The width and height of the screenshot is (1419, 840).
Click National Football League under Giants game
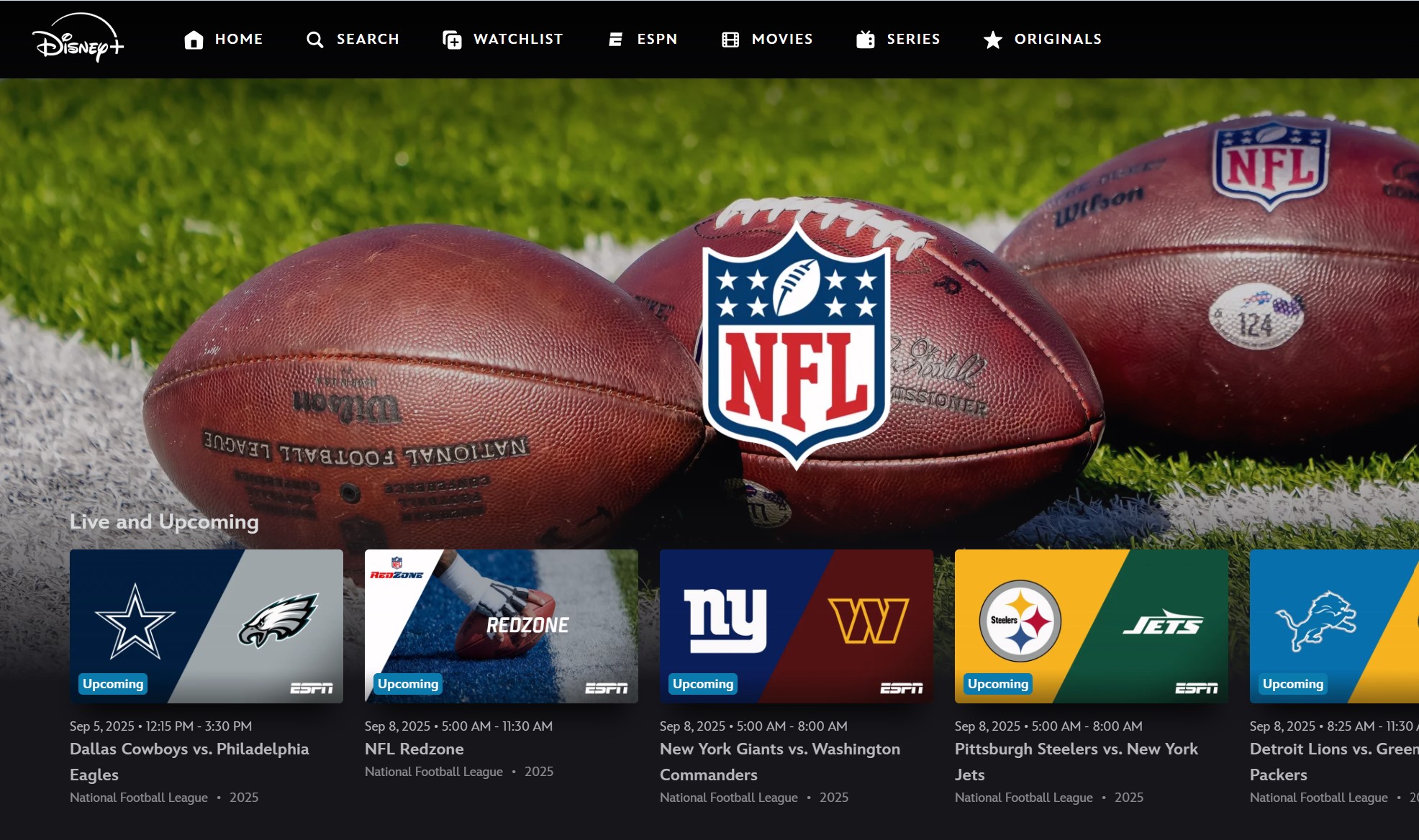point(729,798)
